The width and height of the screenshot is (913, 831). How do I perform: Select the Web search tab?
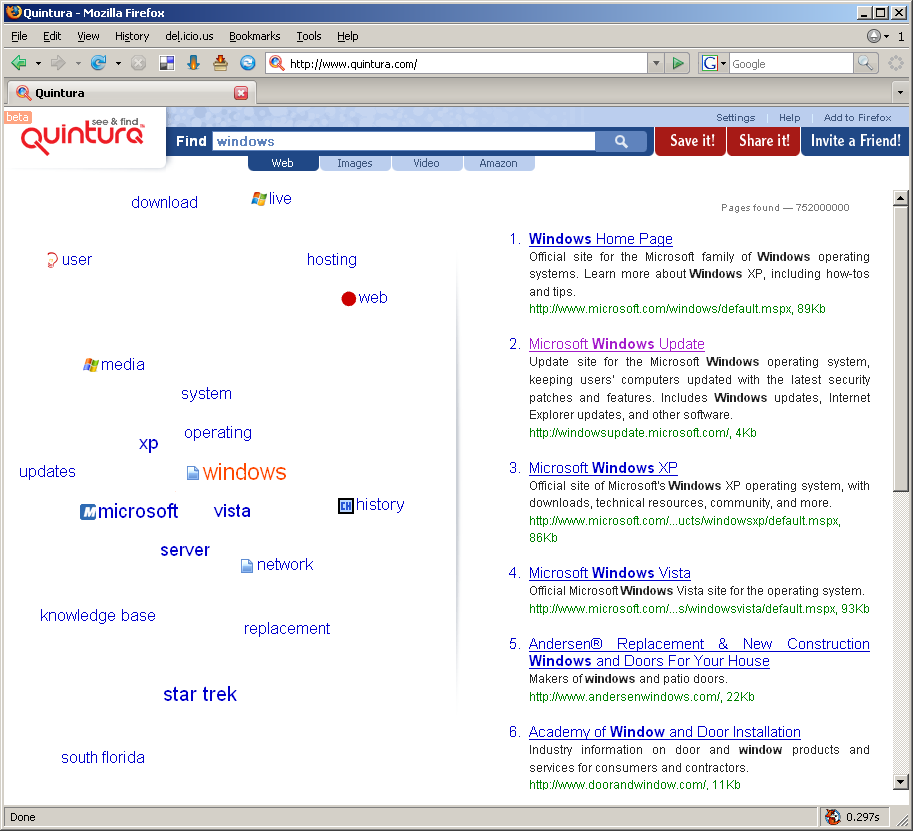click(x=282, y=163)
